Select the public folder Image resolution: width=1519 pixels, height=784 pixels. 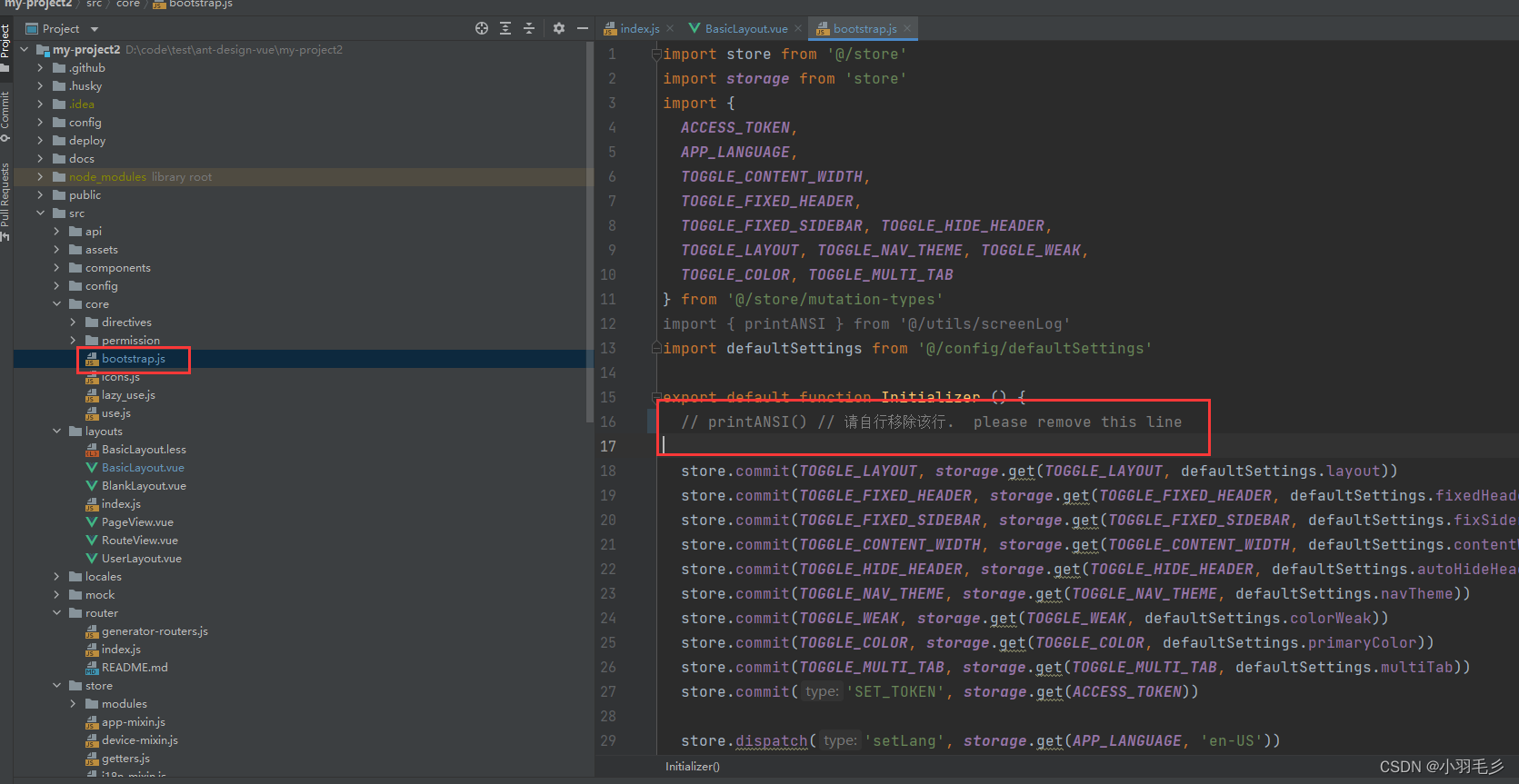click(85, 195)
